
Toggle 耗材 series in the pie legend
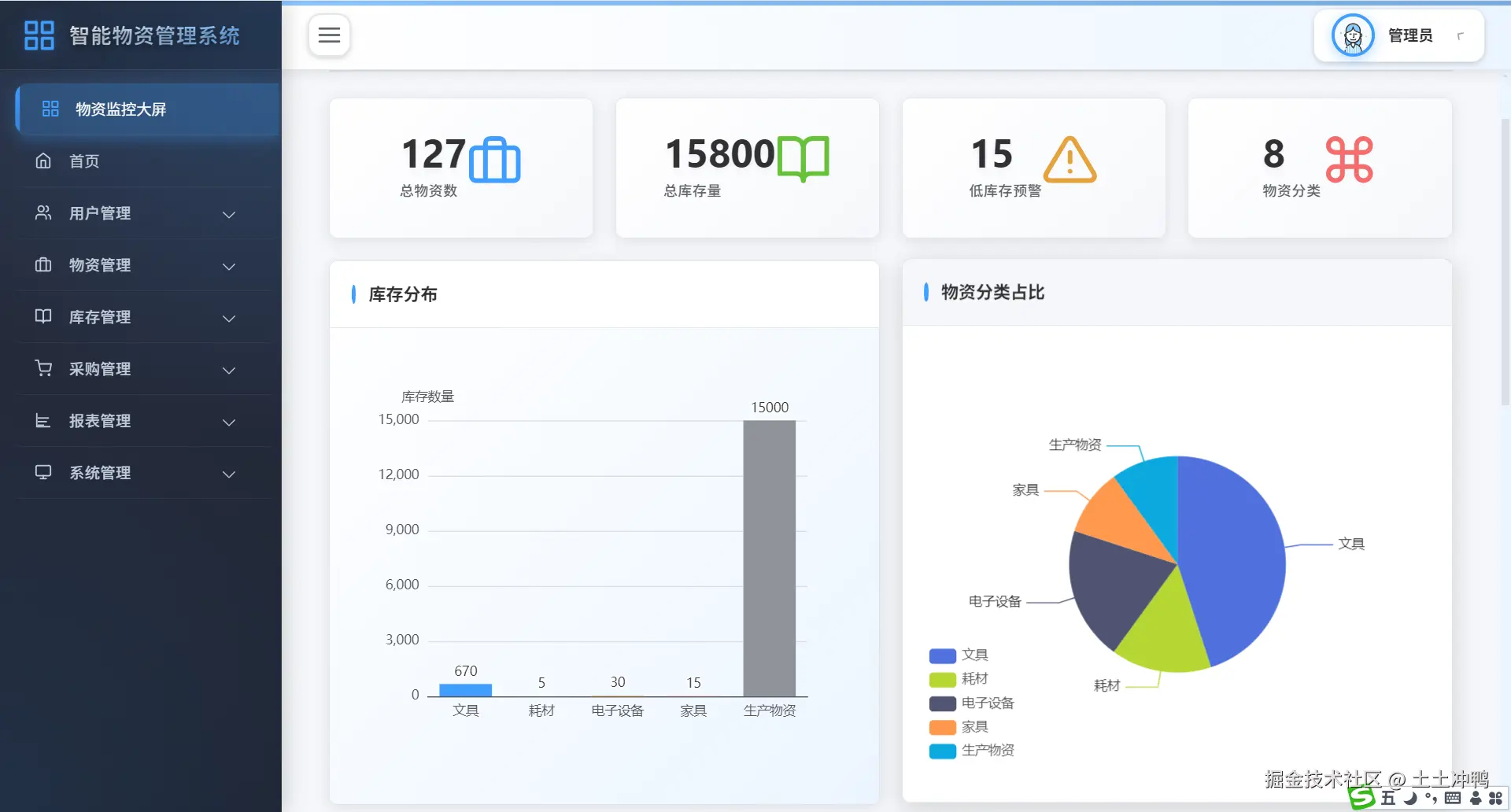(959, 679)
